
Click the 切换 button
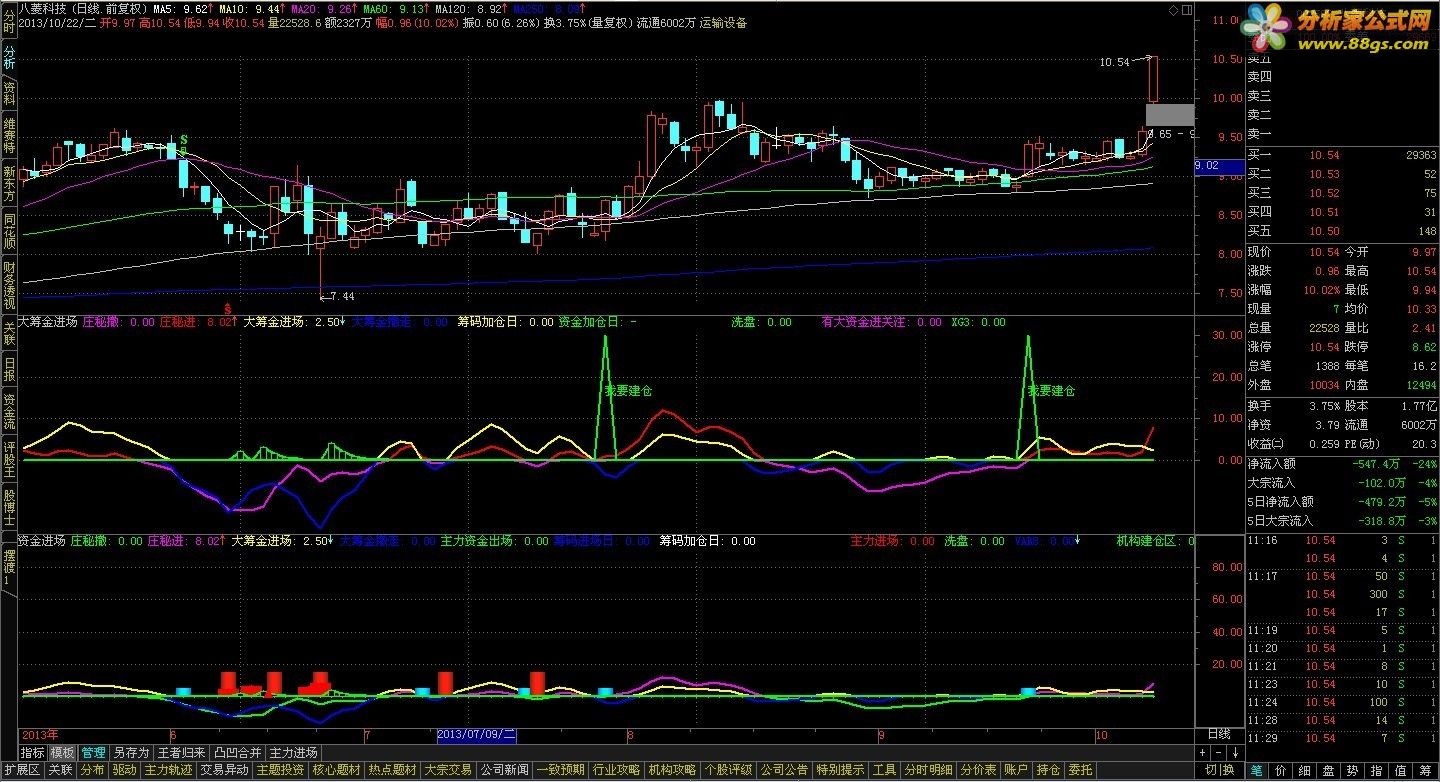pyautogui.click(x=1219, y=770)
